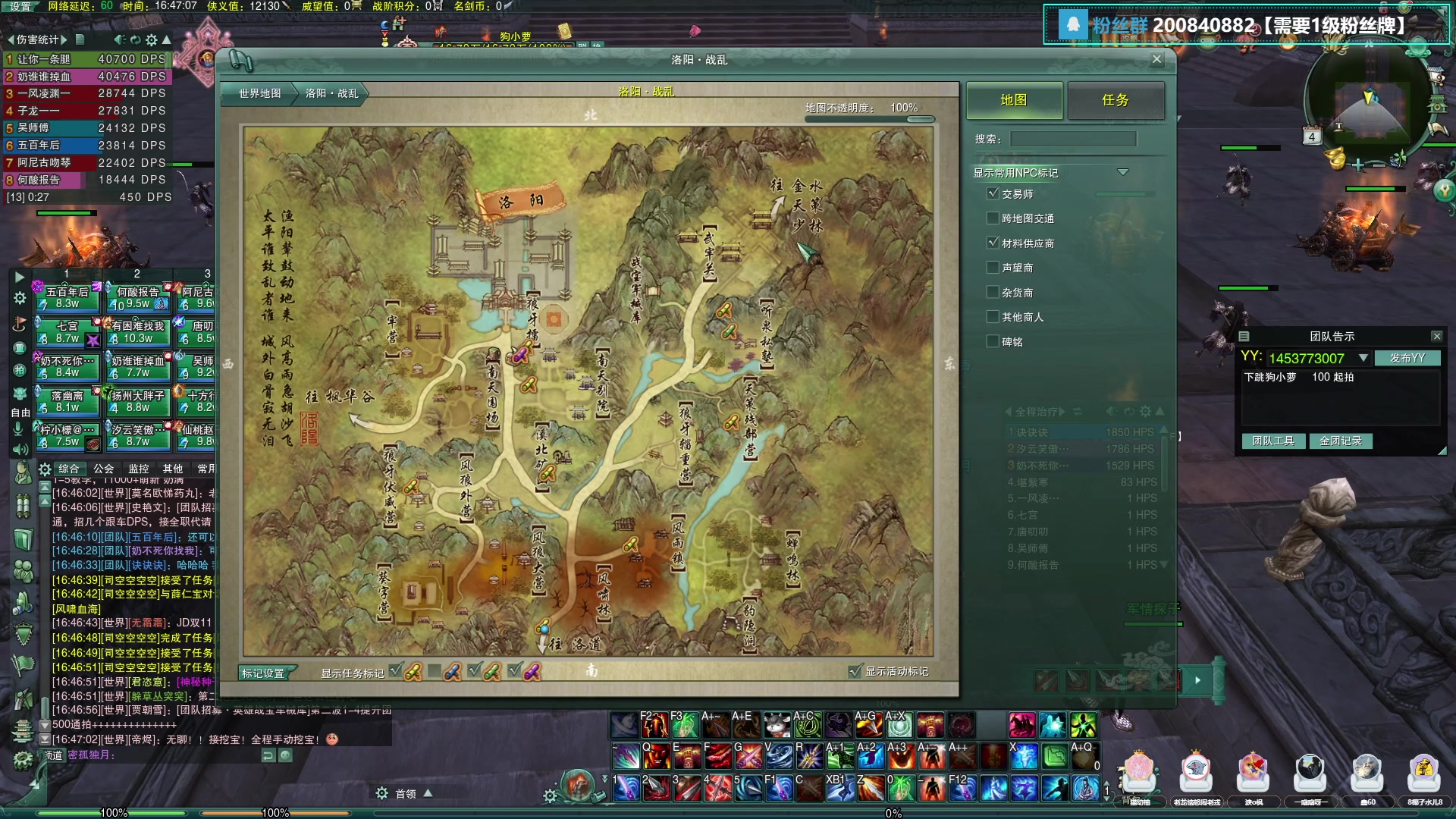Click 往 洛道 exit on the map
This screenshot has height=819, width=1456.
575,644
